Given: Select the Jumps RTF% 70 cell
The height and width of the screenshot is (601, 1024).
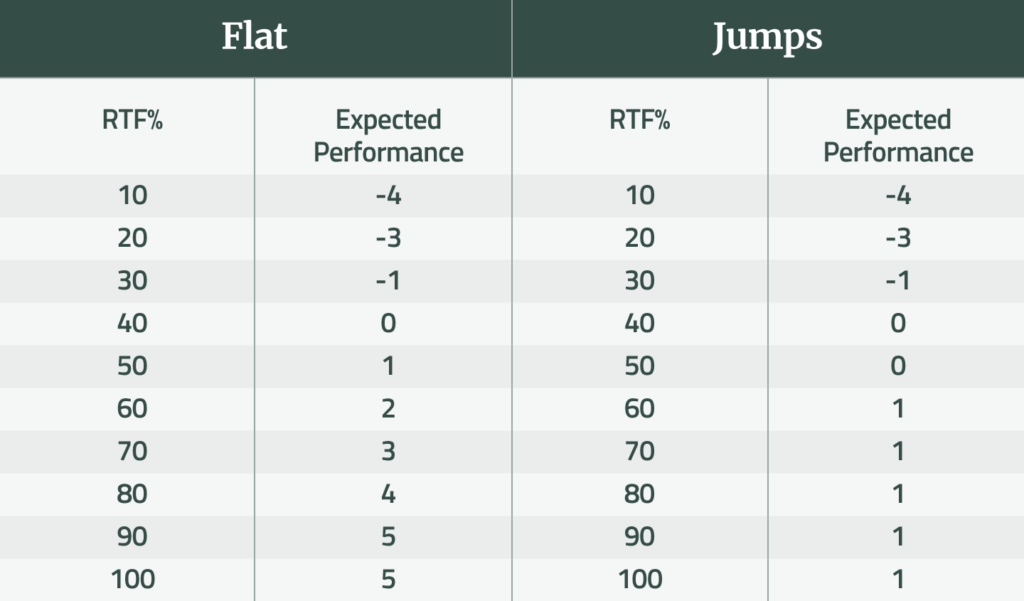Looking at the screenshot, I should (640, 451).
